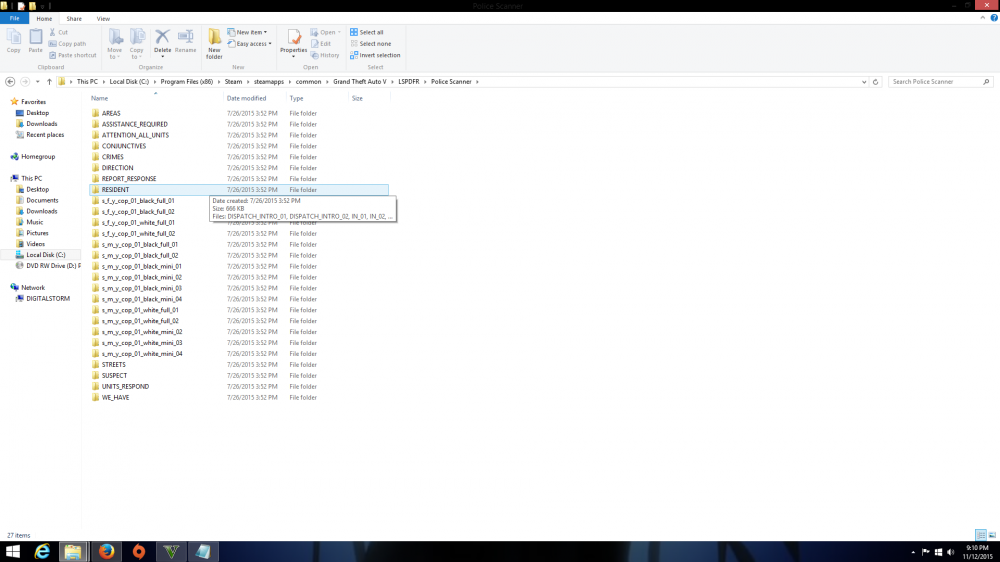Select the UNITS_RESPOND folder
Image resolution: width=1000 pixels, height=562 pixels.
(x=125, y=387)
